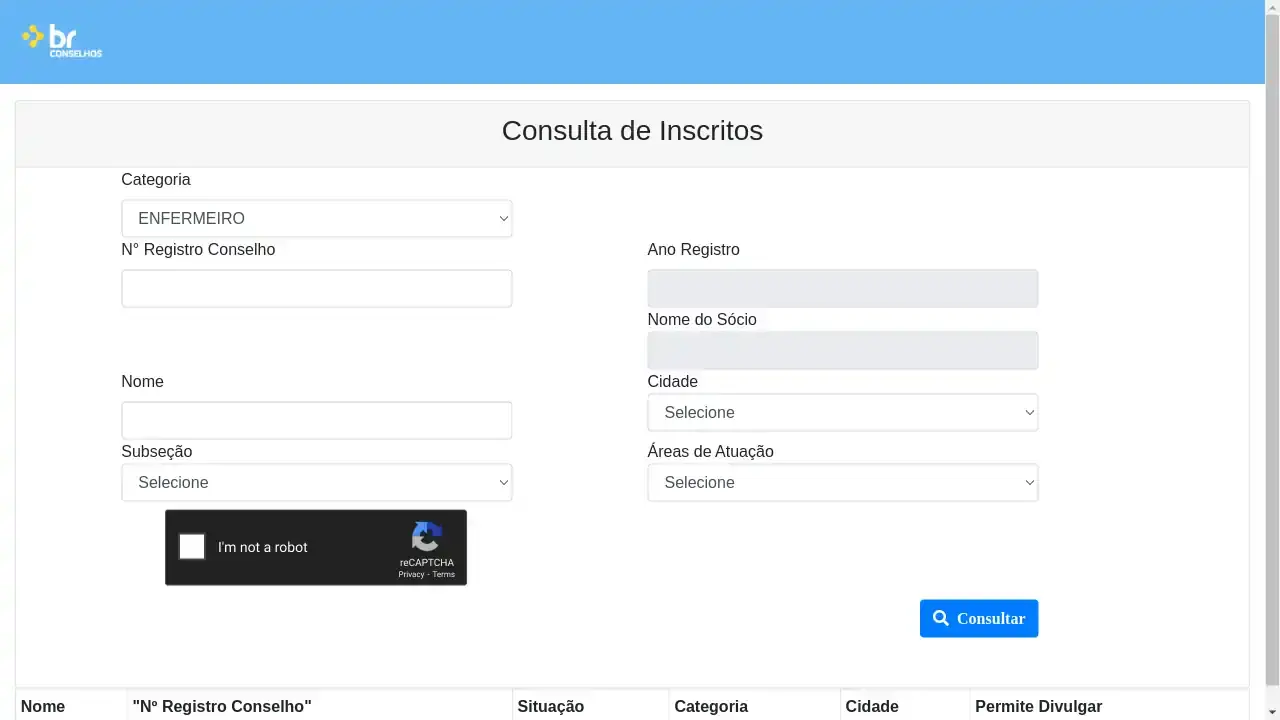Screen dimensions: 1280x720
Task: Focus the Nº Registro Conselho input field
Action: pos(316,289)
